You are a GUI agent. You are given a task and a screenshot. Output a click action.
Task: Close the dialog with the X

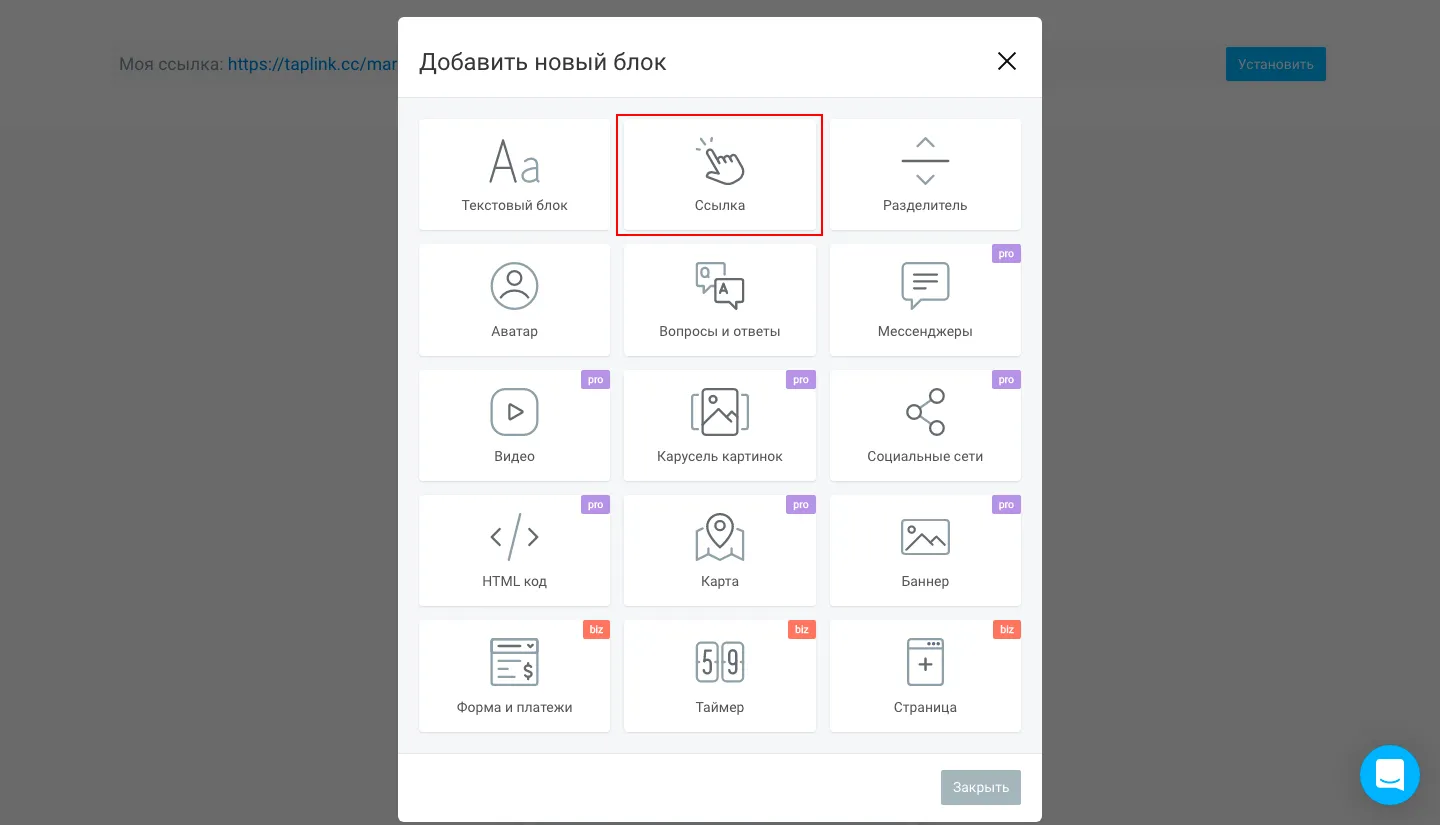(1007, 61)
